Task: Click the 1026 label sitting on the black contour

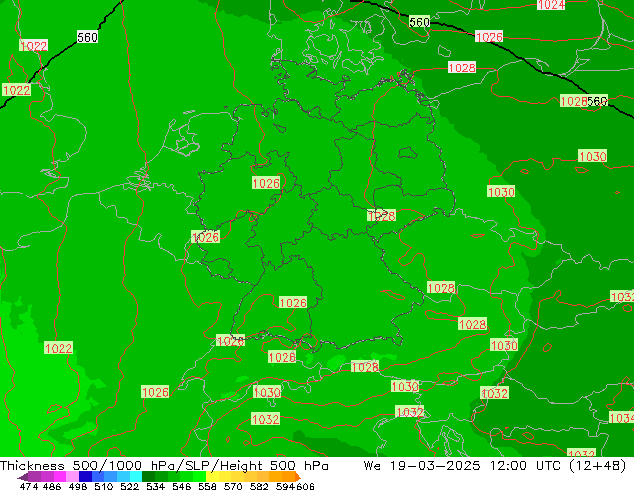Action: [489, 37]
